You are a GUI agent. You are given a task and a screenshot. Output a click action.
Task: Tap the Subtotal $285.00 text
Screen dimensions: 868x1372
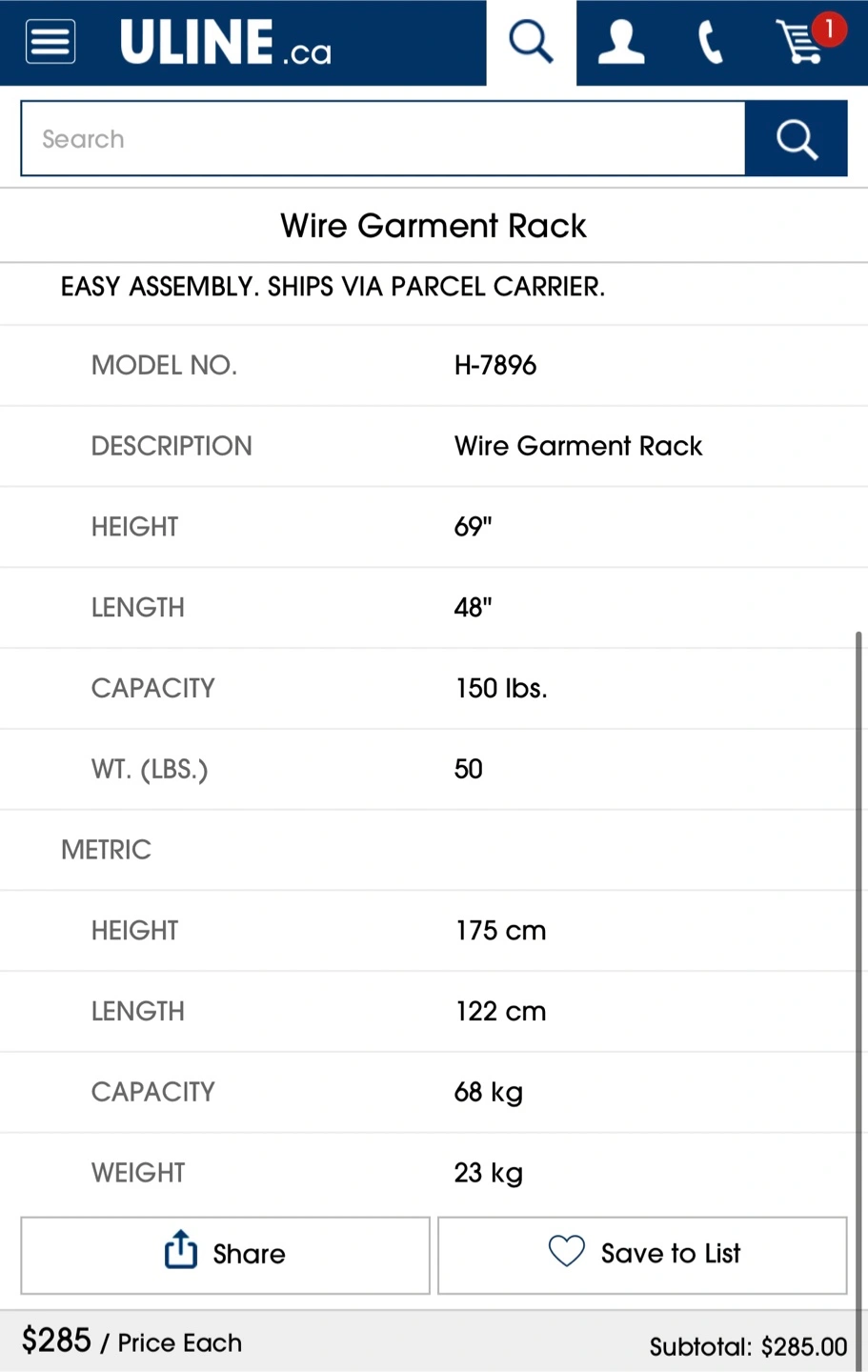point(748,1346)
